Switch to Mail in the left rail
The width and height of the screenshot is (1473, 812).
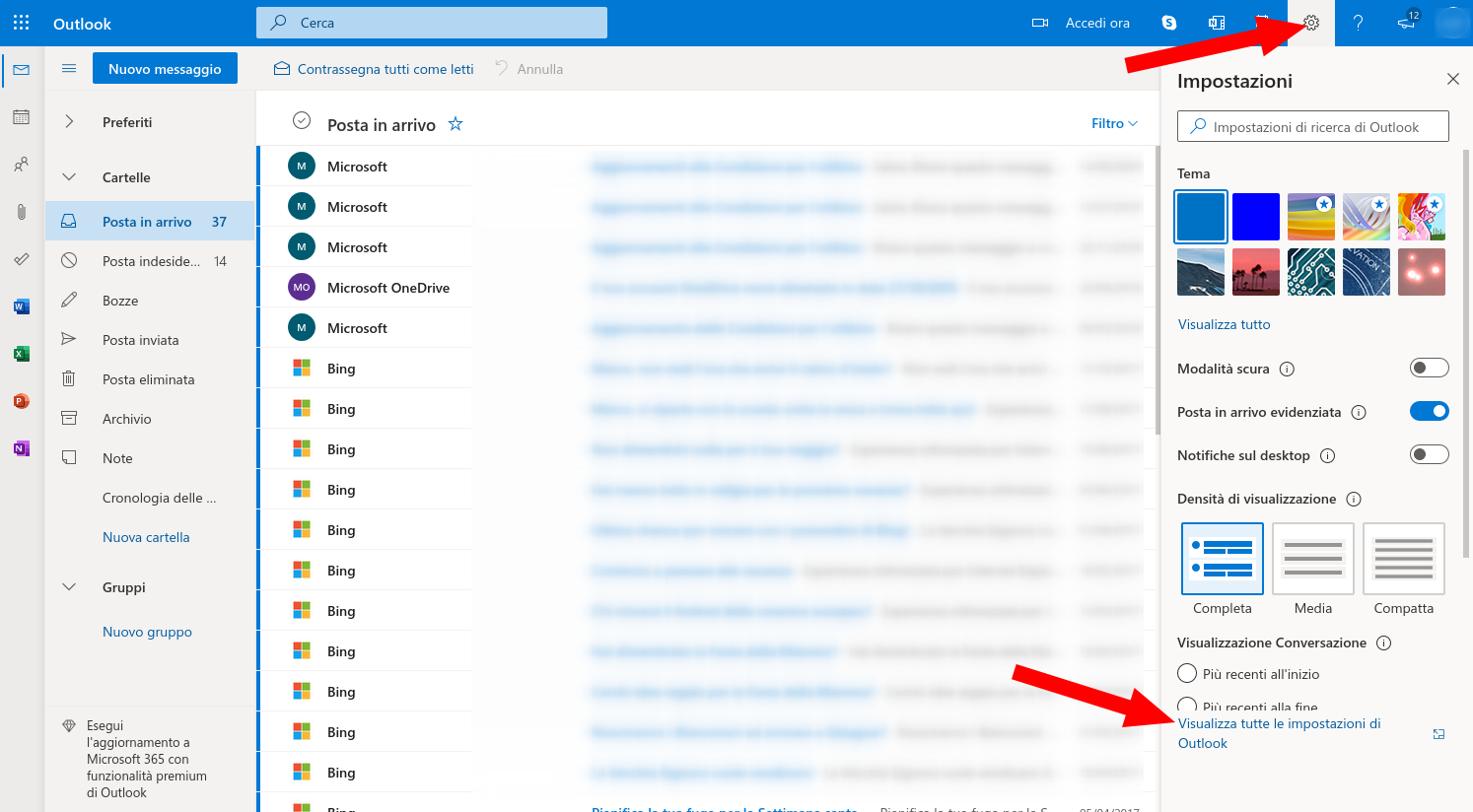click(22, 70)
